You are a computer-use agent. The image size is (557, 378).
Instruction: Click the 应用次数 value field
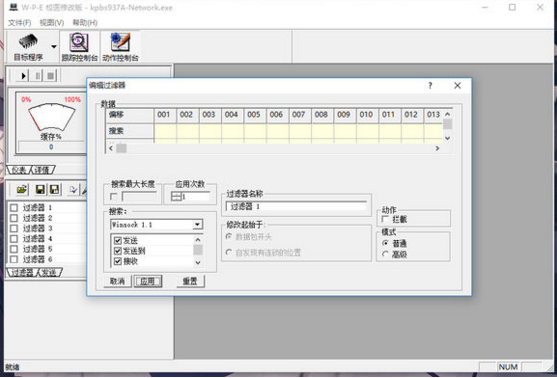pyautogui.click(x=195, y=196)
